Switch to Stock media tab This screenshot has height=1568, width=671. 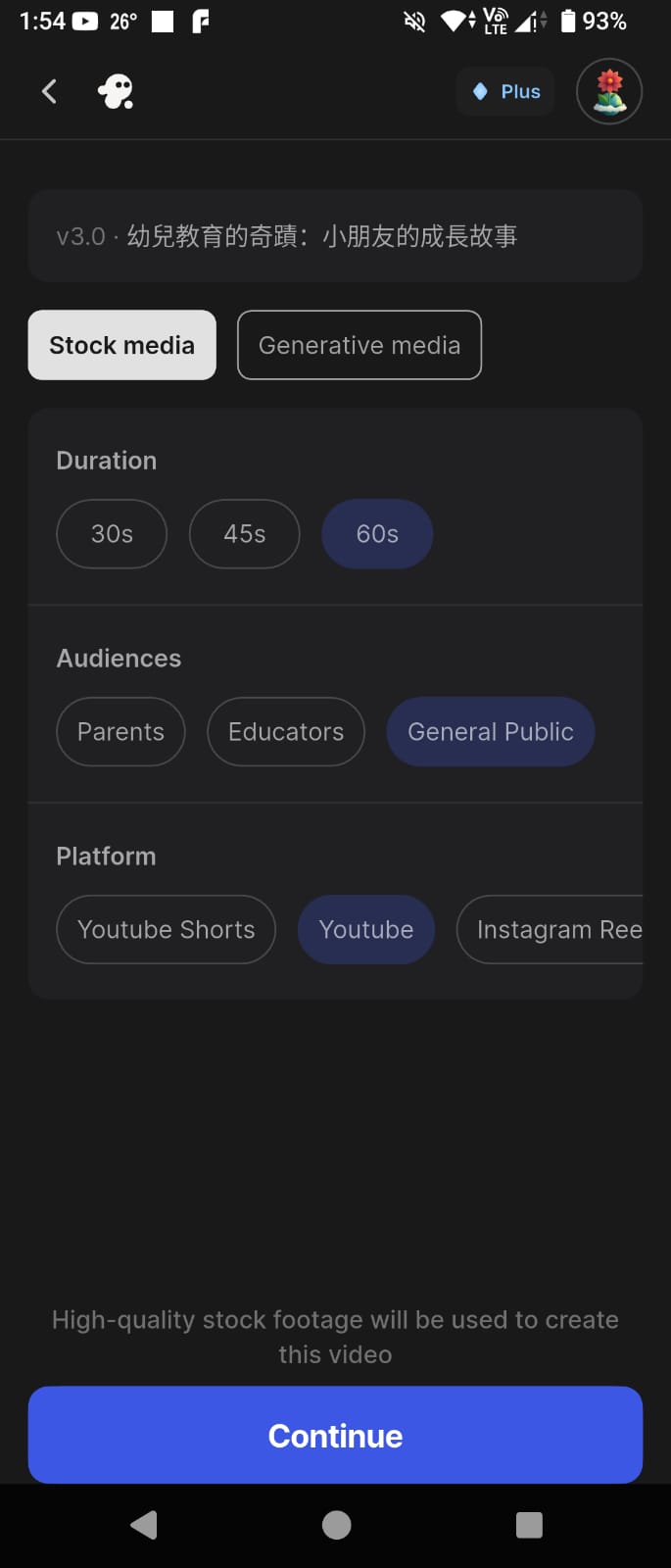121,345
